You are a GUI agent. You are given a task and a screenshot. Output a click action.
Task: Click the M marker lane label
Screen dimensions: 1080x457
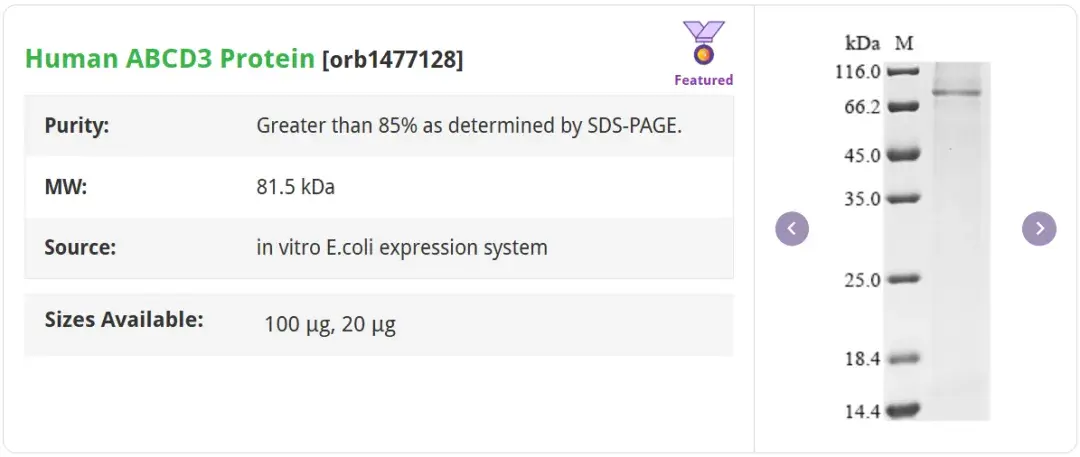click(904, 43)
